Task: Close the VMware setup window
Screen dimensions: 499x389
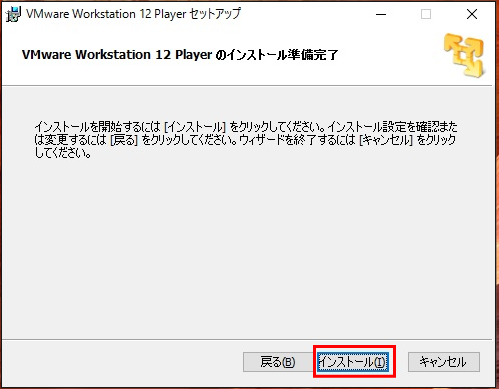Action: pyautogui.click(x=472, y=14)
